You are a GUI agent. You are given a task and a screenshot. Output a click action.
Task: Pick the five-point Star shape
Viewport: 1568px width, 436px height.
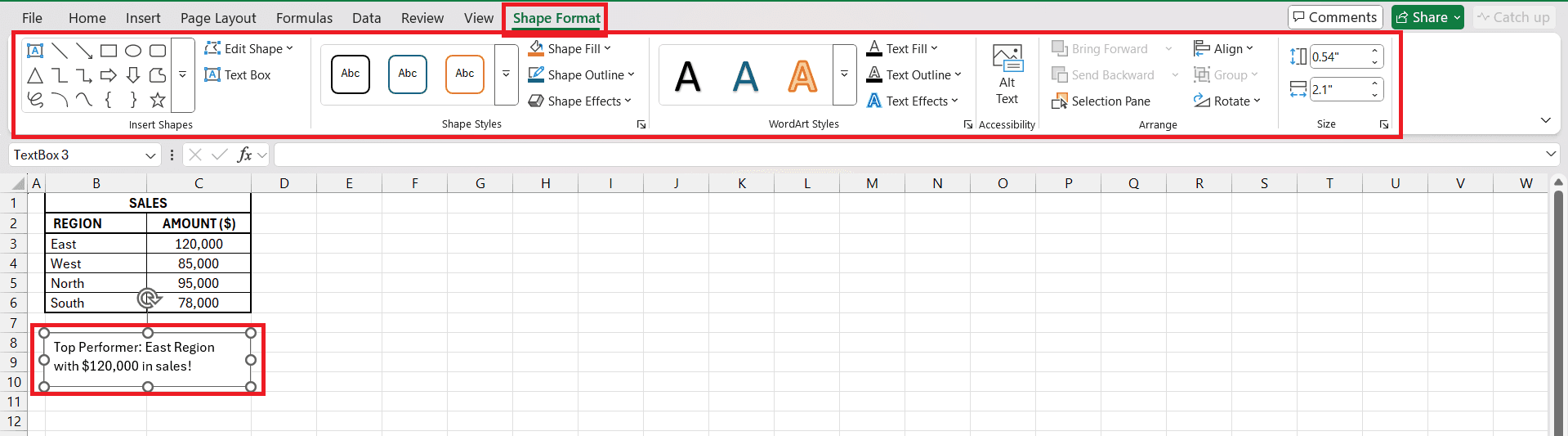pos(158,100)
